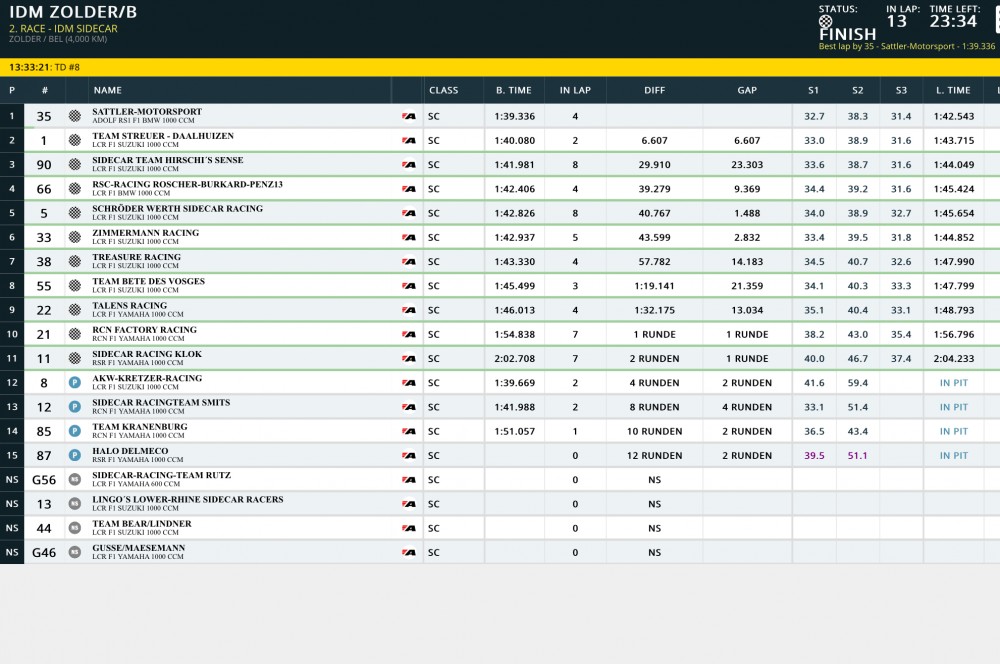Click the red class logo in Sattler-Motorsport row
The height and width of the screenshot is (664, 1000).
click(409, 116)
